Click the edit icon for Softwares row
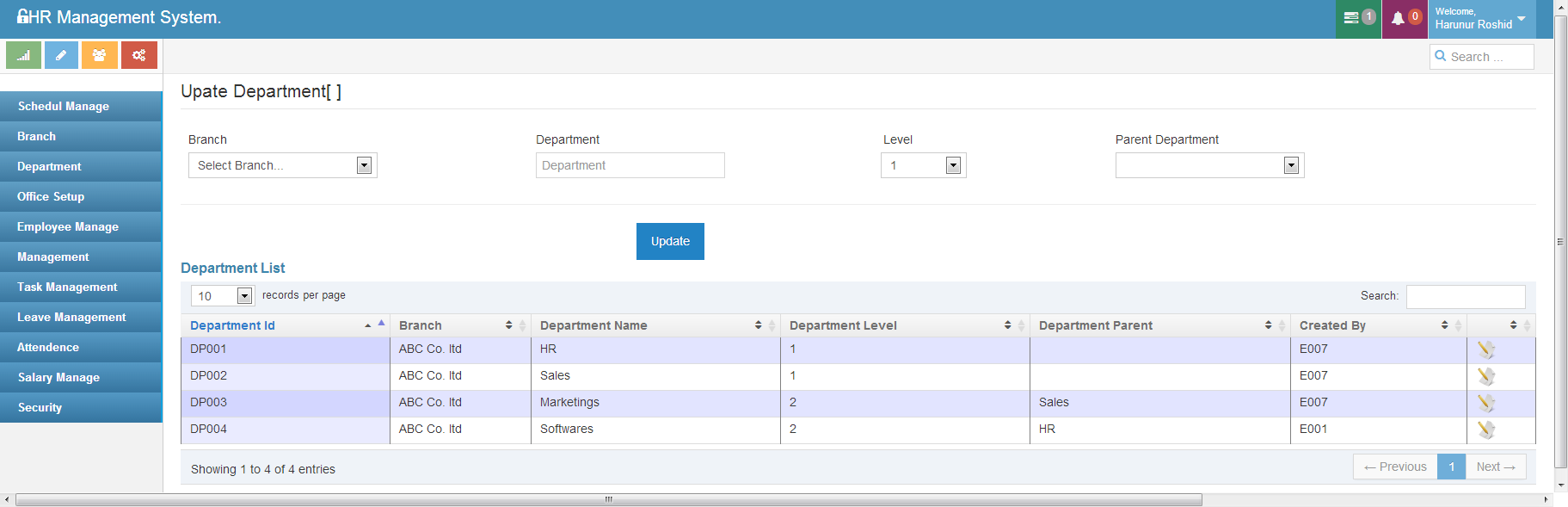1568x507 pixels. 1485,430
